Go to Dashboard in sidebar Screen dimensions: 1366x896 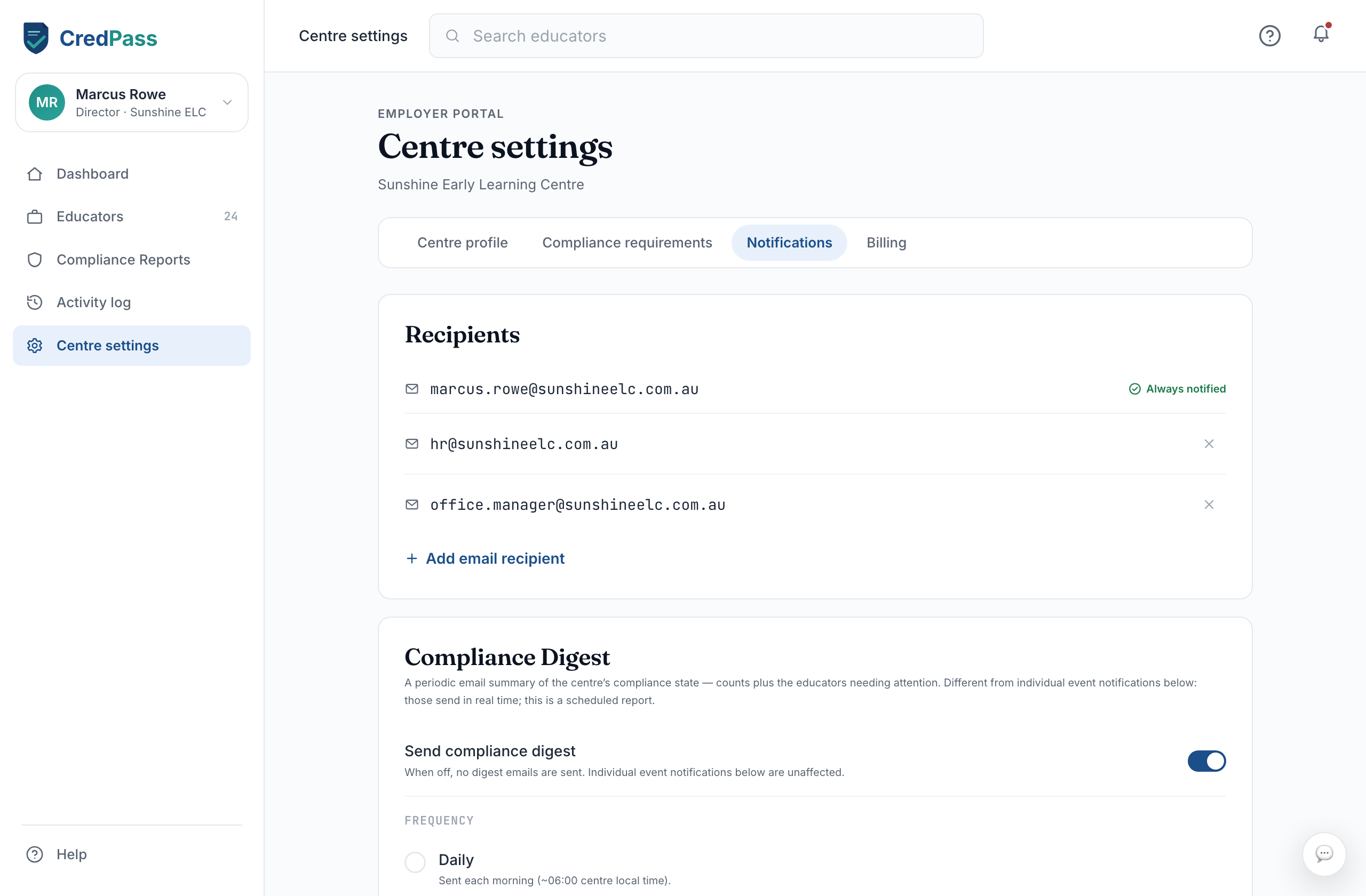pos(131,174)
